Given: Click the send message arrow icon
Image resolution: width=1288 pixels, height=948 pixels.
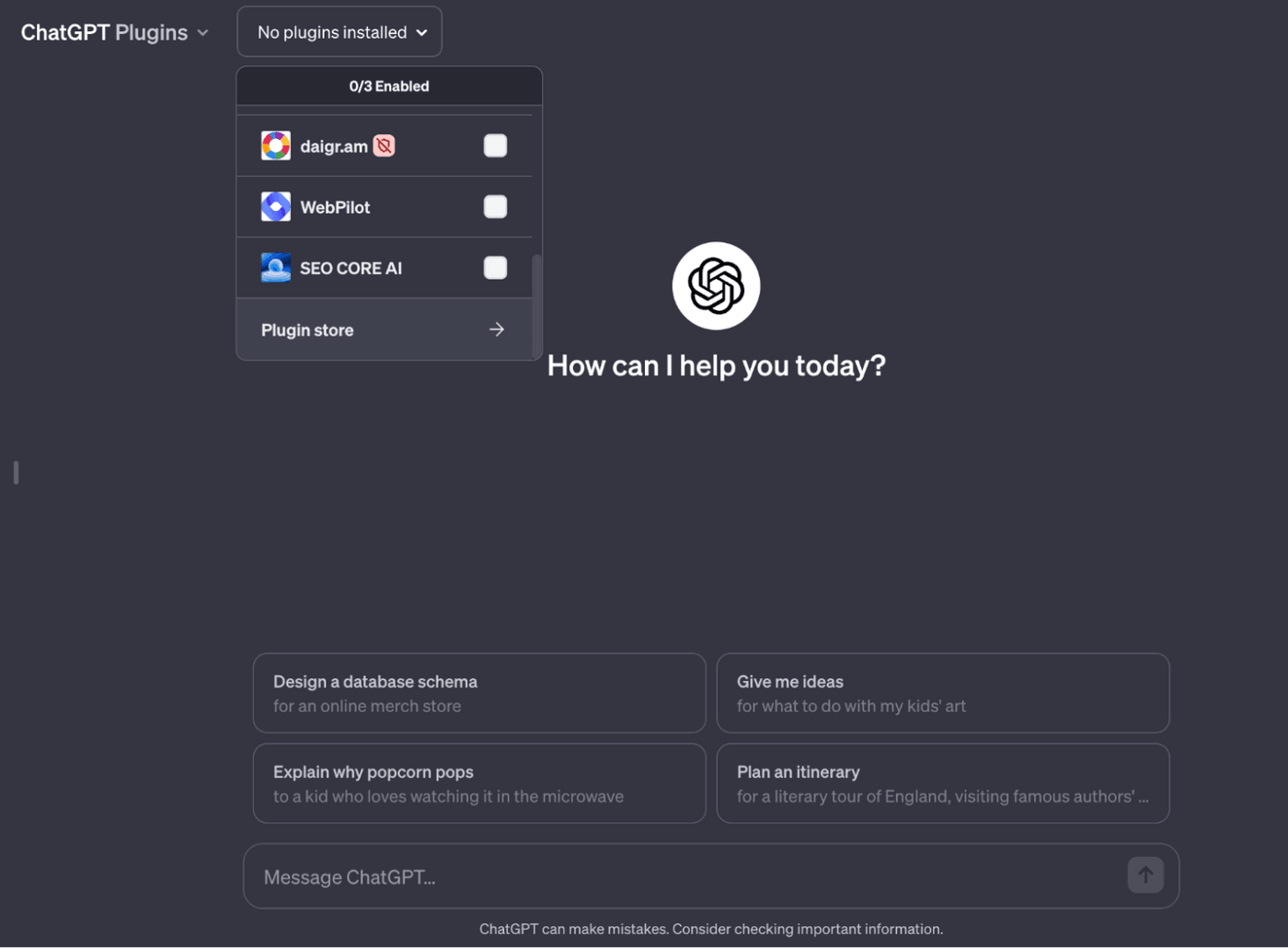Looking at the screenshot, I should point(1144,875).
